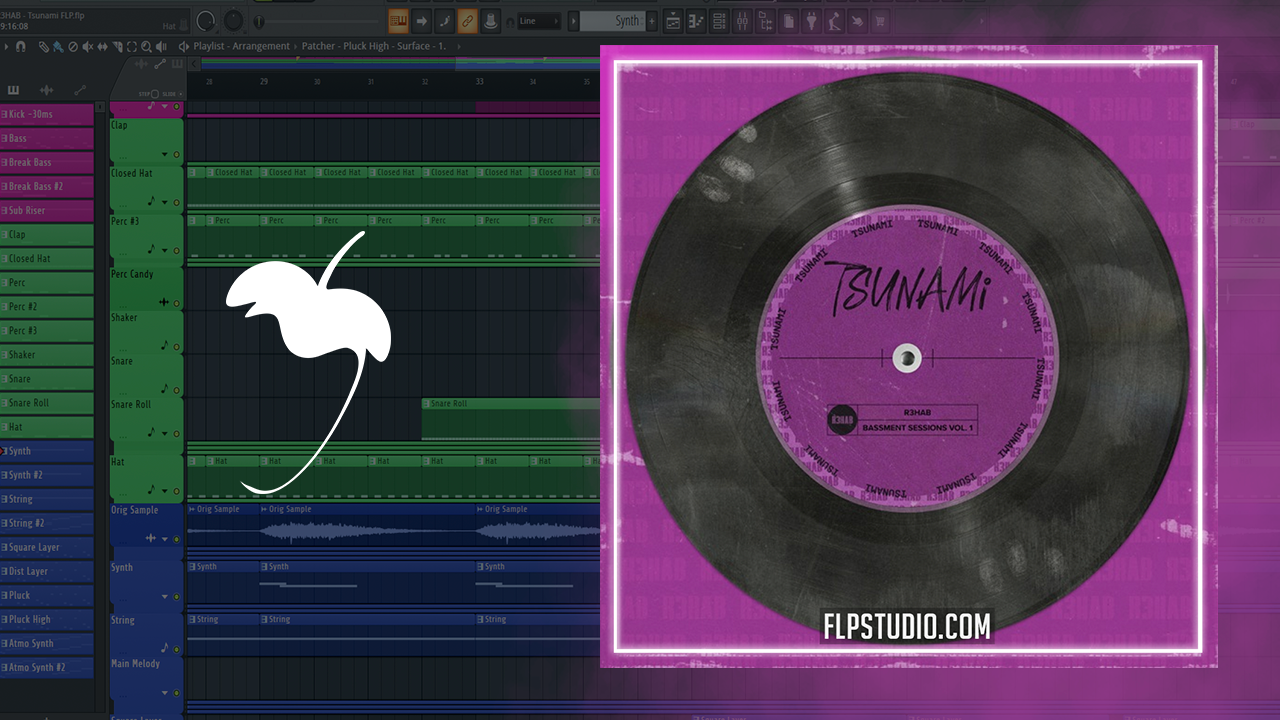Adjust the horizontal slider in the top toolbar
Viewport: 1280px width, 720px height.
pos(320,21)
